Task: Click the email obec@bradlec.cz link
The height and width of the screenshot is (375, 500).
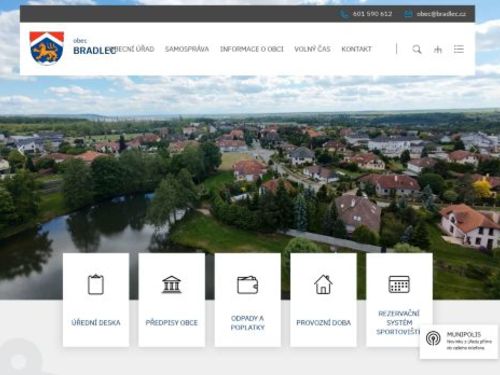Action: 441,14
